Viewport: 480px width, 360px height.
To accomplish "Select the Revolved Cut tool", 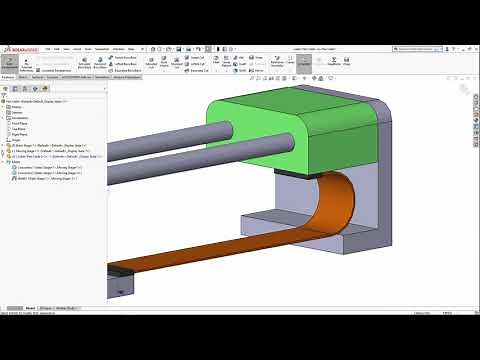I will click(x=177, y=63).
